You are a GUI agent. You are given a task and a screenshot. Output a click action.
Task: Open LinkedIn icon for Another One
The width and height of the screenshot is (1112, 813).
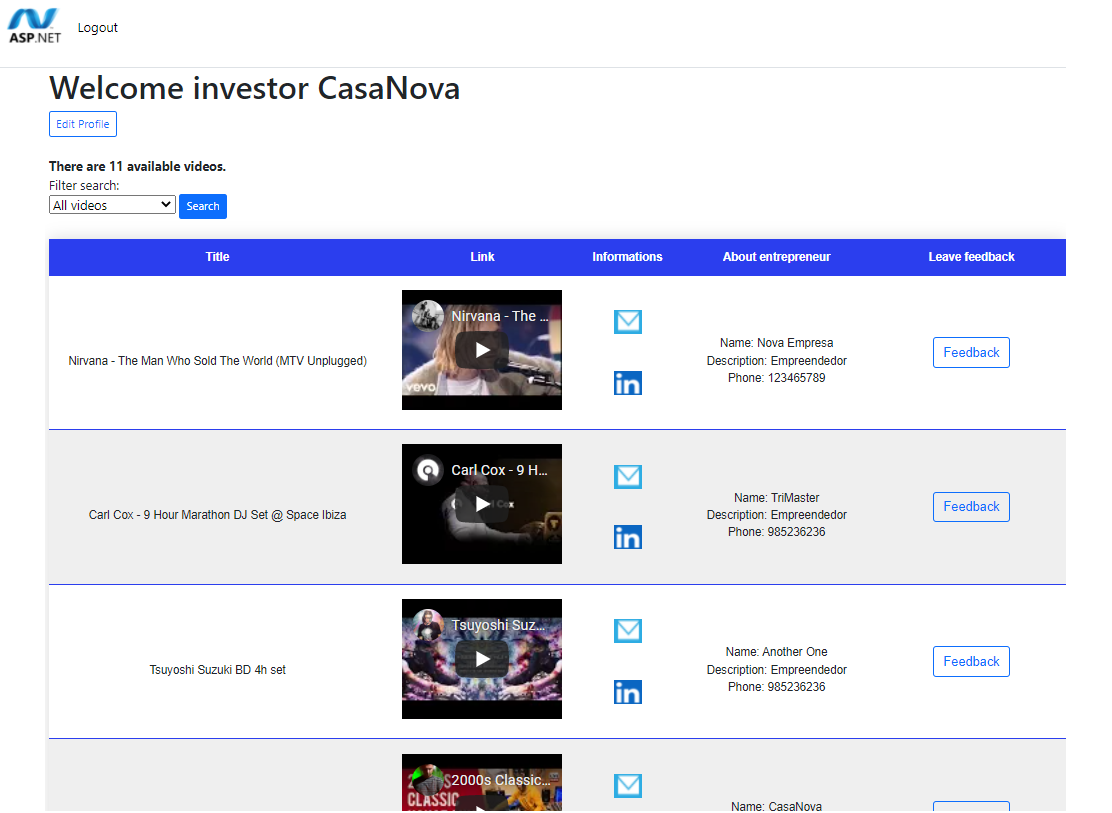(x=627, y=692)
